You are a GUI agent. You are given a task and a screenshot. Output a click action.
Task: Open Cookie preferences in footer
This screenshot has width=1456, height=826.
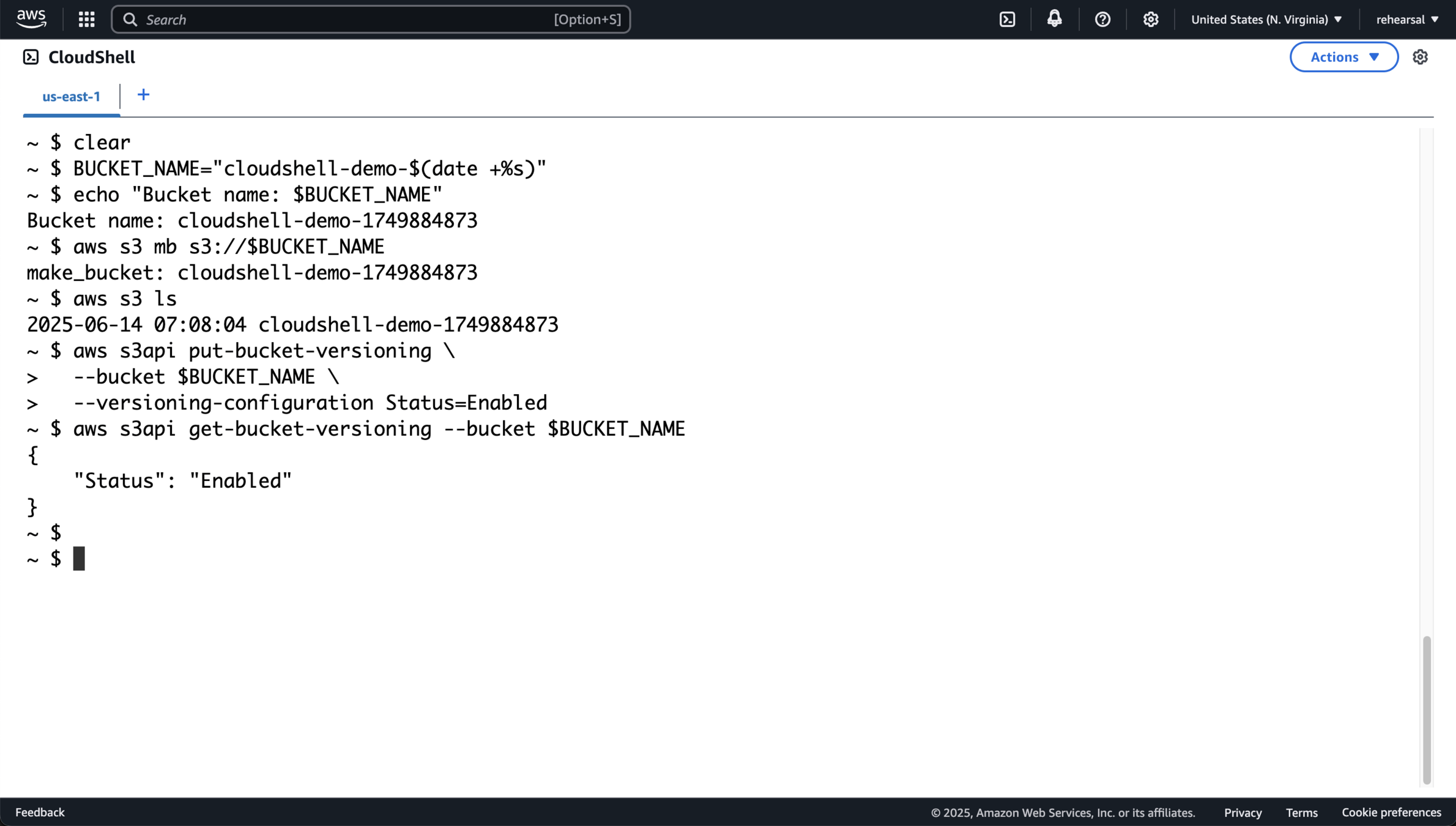click(1391, 813)
